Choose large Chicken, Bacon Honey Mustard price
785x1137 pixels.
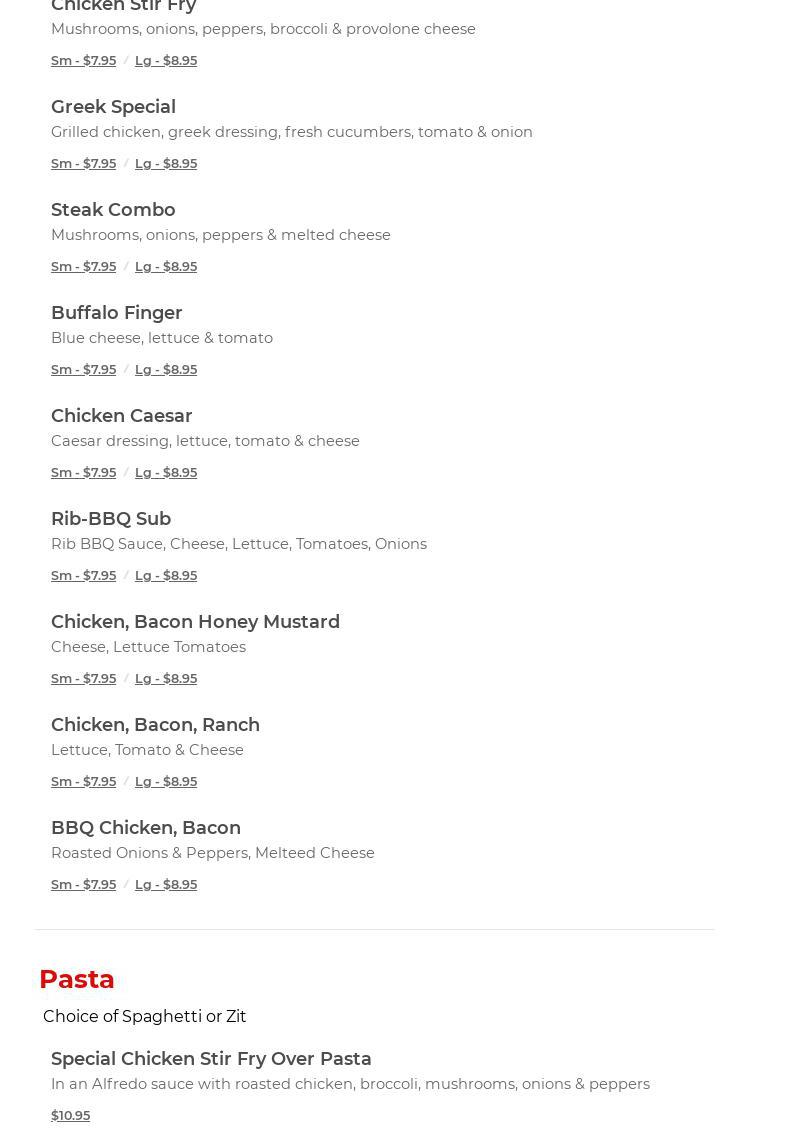click(x=166, y=678)
